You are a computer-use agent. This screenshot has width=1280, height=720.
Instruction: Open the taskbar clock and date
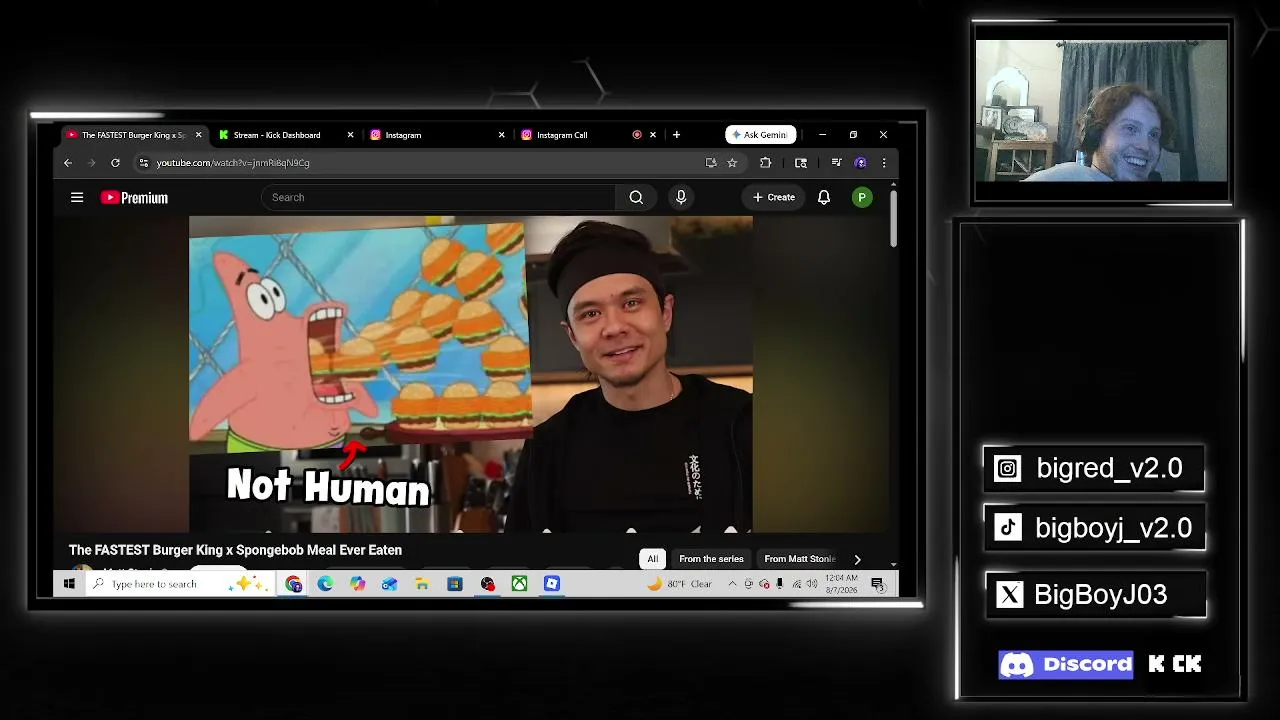click(x=841, y=584)
